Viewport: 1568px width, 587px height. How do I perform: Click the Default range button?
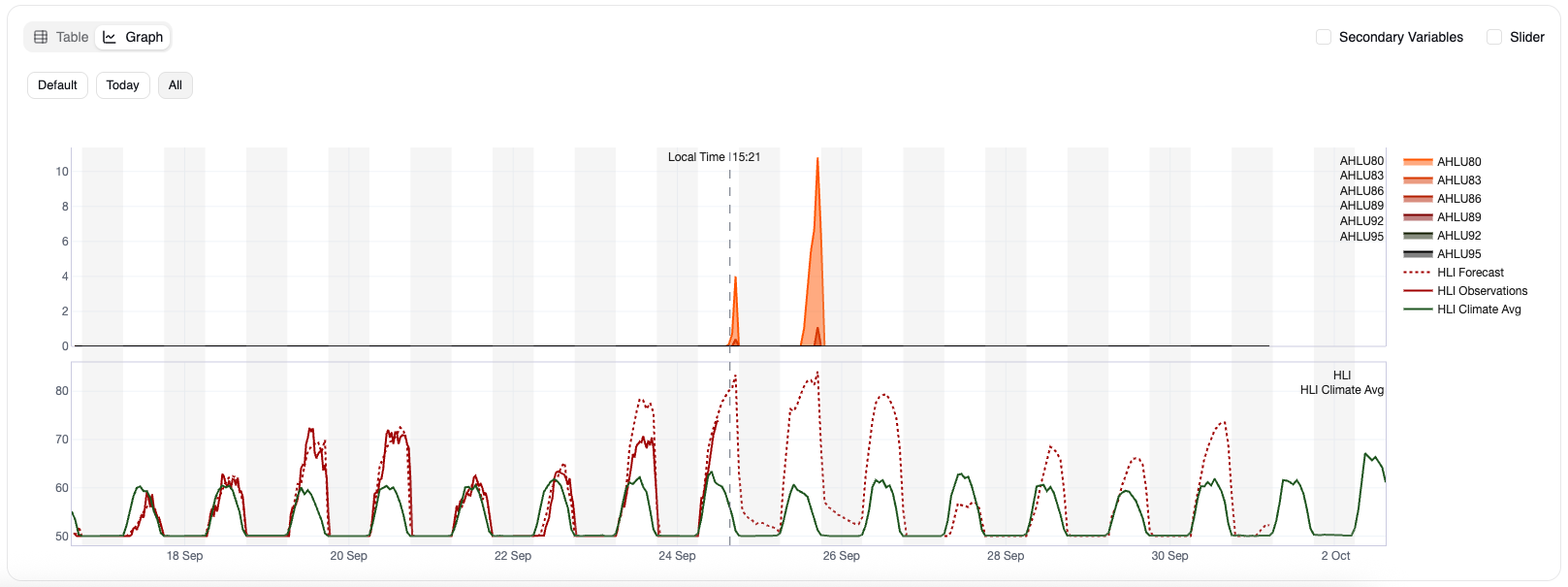click(57, 85)
